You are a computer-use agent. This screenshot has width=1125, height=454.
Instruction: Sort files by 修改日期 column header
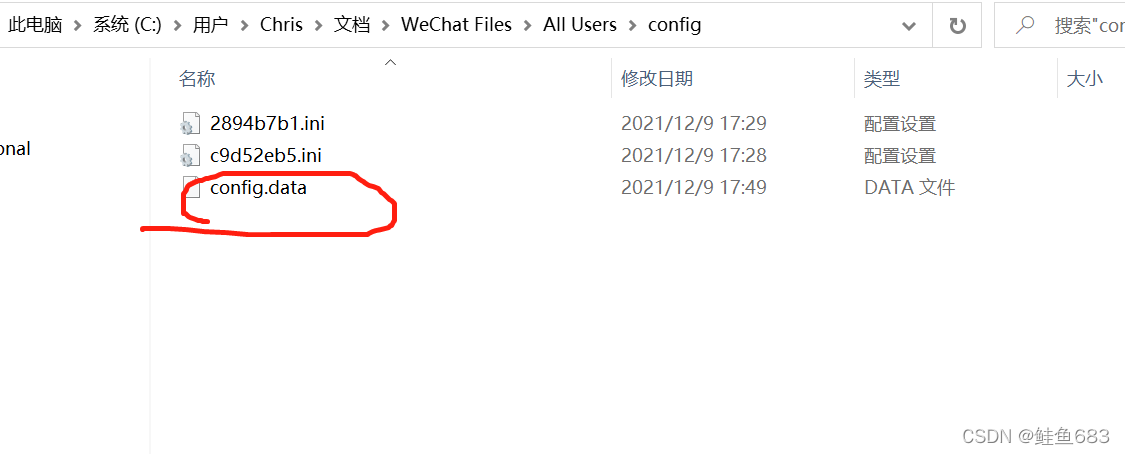656,79
